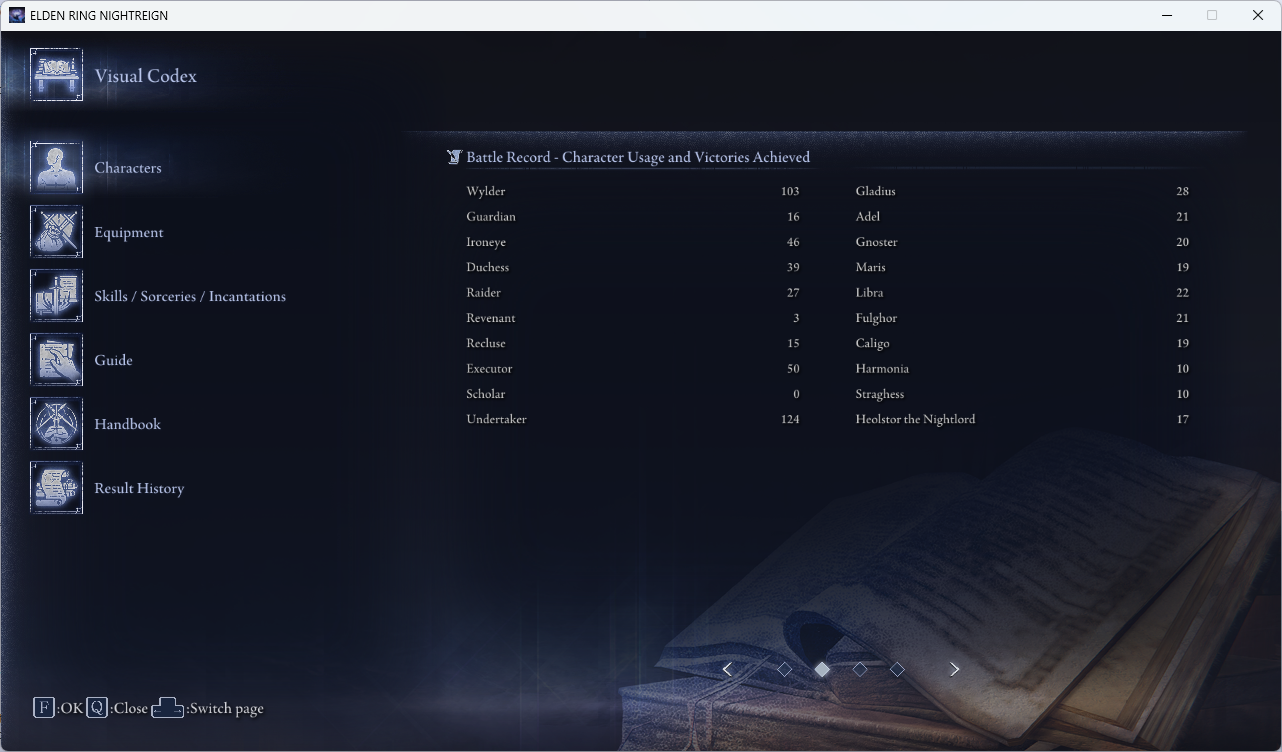Select the Revenant record row
Image resolution: width=1282 pixels, height=752 pixels.
(633, 318)
